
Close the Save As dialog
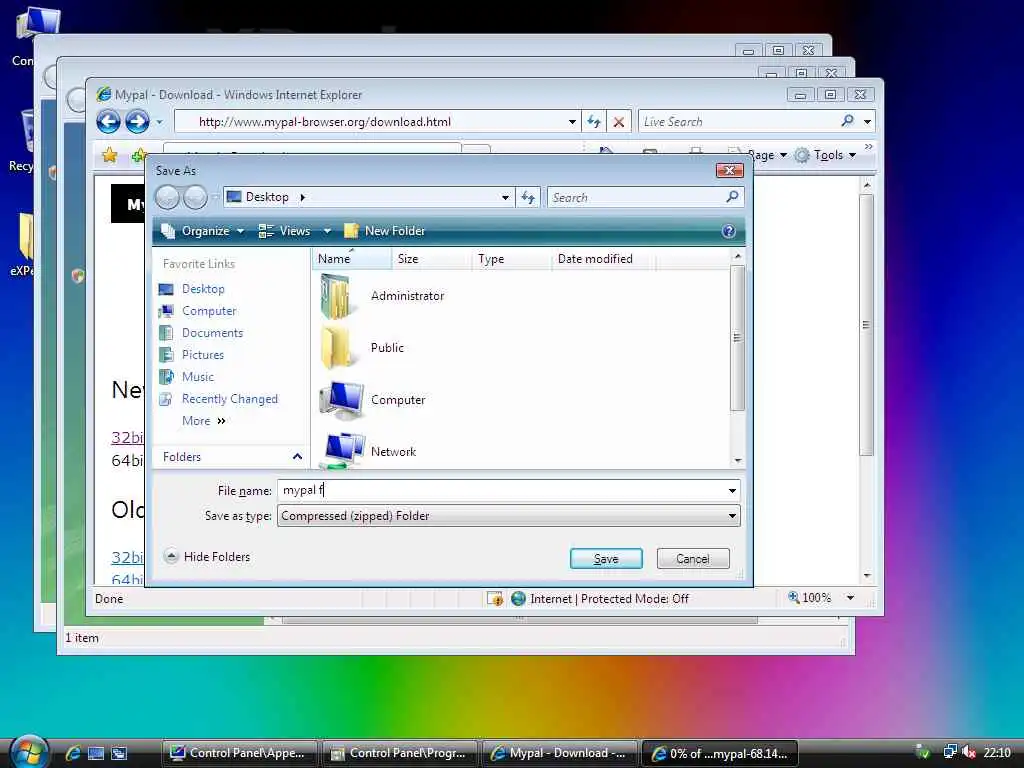point(729,170)
